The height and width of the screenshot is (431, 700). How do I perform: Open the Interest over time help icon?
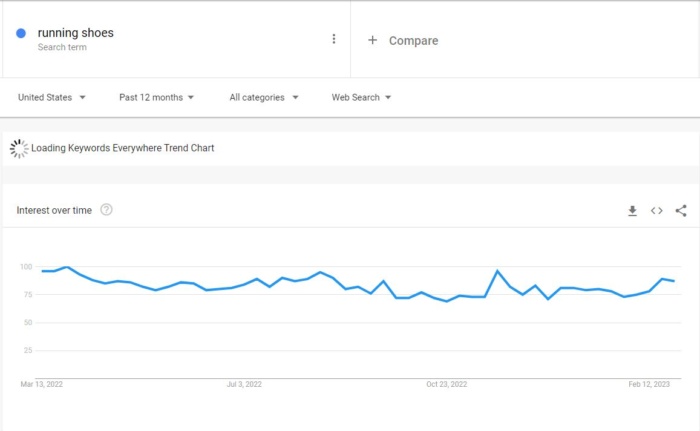[106, 209]
